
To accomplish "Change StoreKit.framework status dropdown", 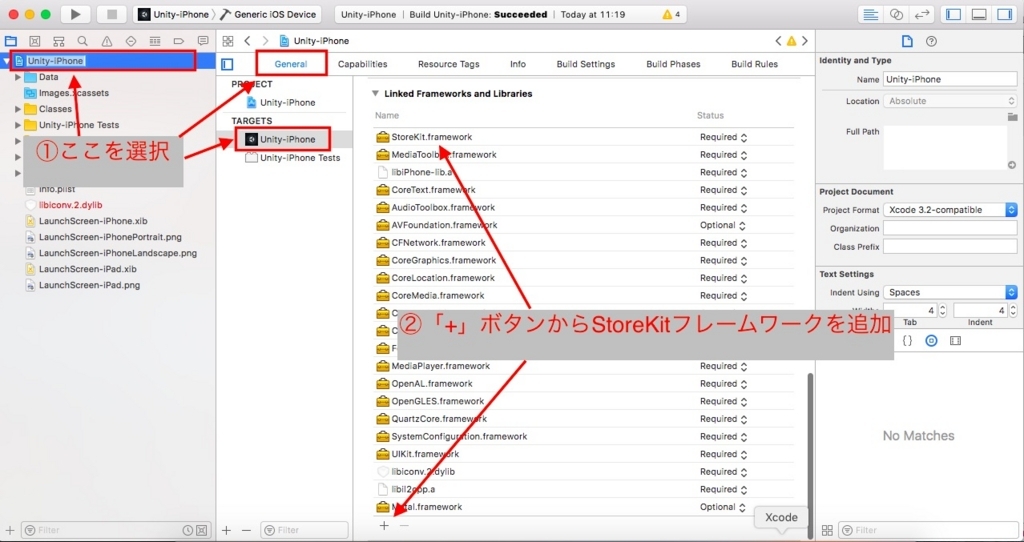I will (x=723, y=137).
